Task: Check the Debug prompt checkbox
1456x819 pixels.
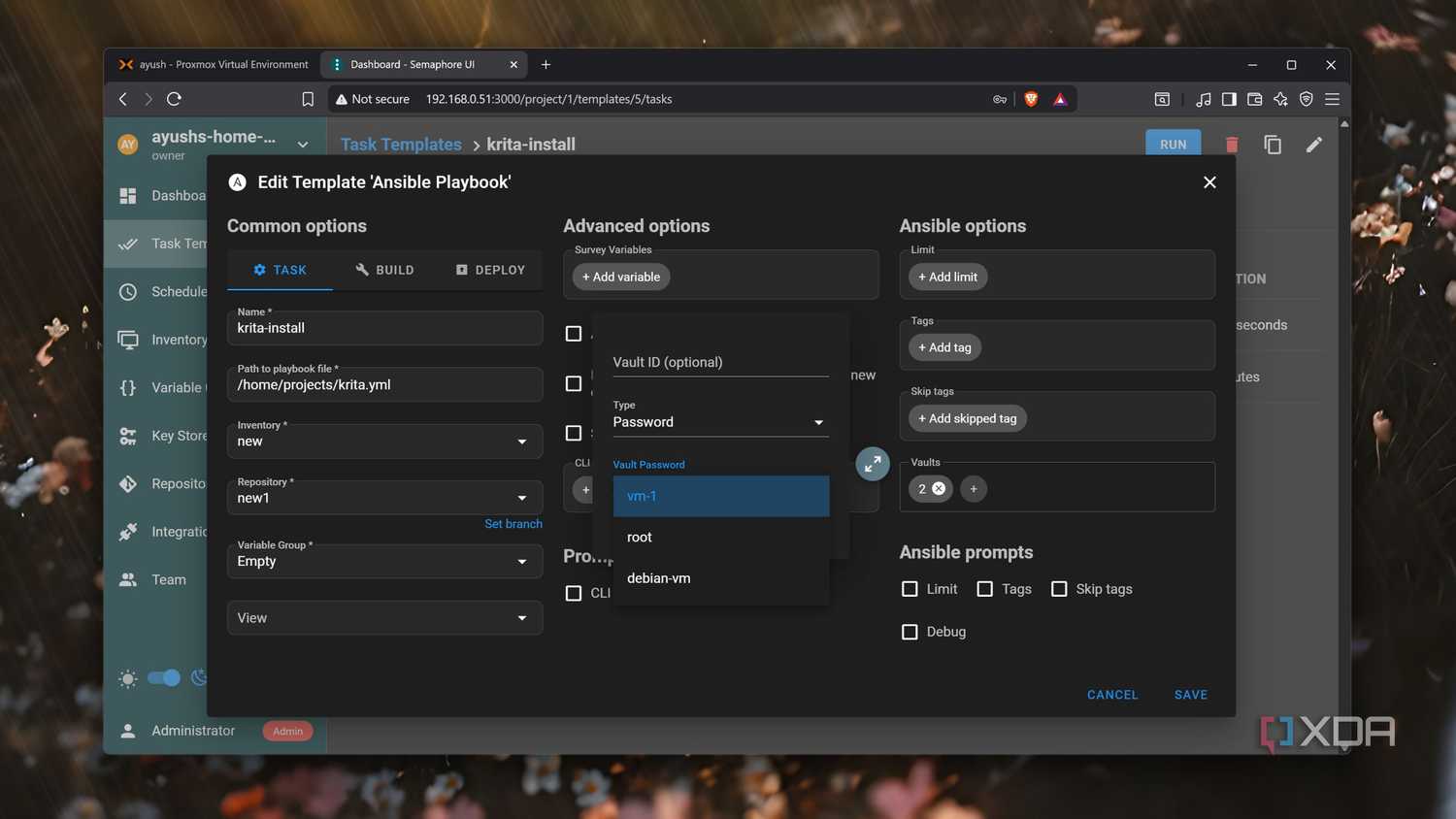Action: [x=910, y=632]
